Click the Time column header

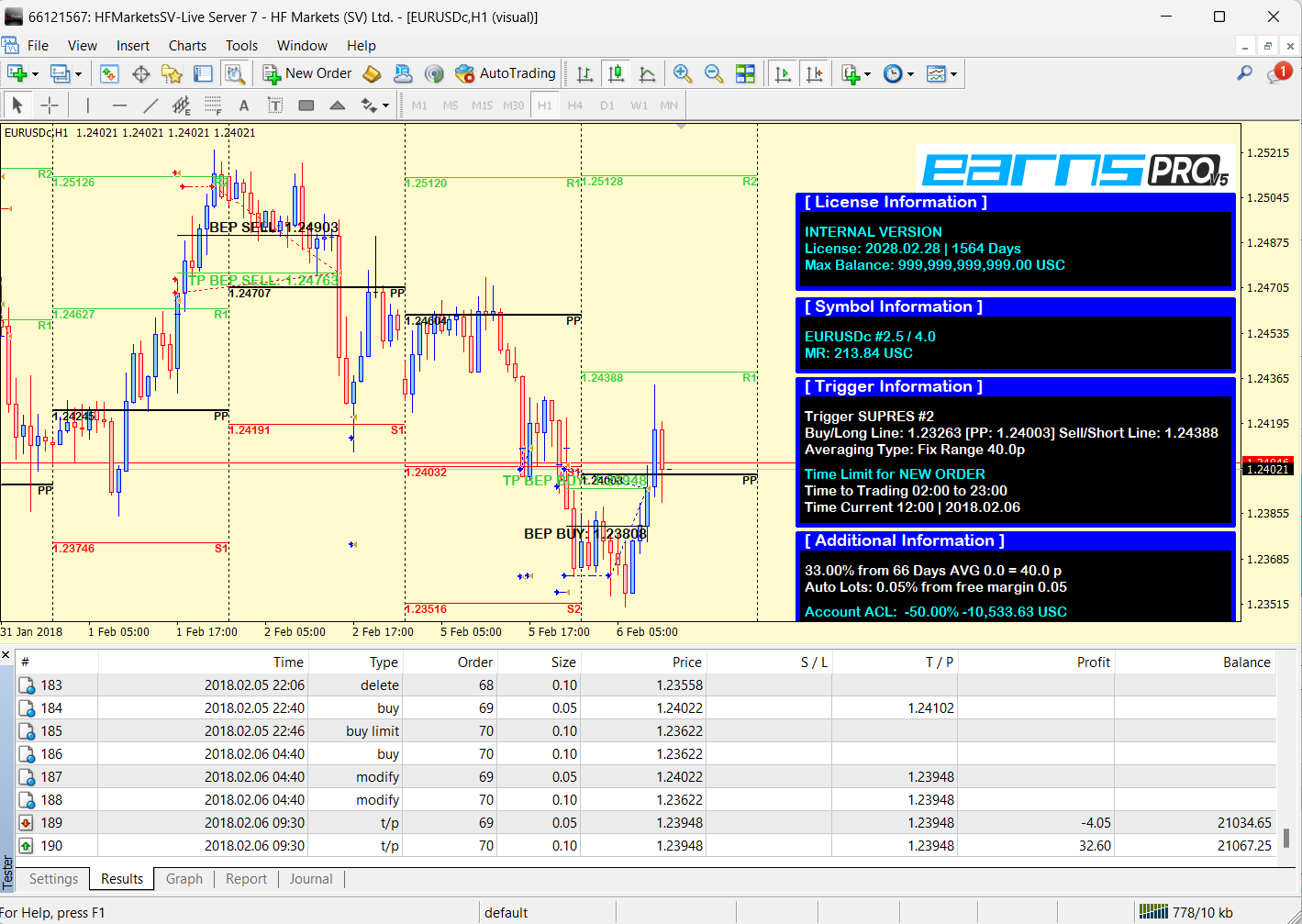[204, 662]
